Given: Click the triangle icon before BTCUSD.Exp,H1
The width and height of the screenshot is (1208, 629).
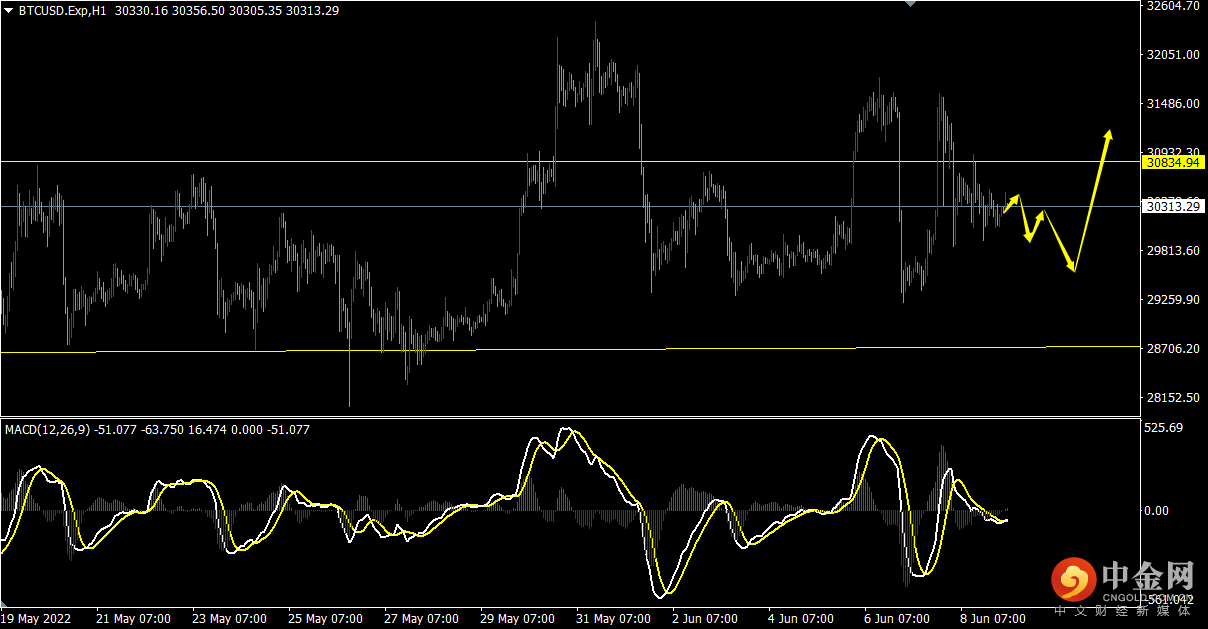Looking at the screenshot, I should (x=9, y=11).
